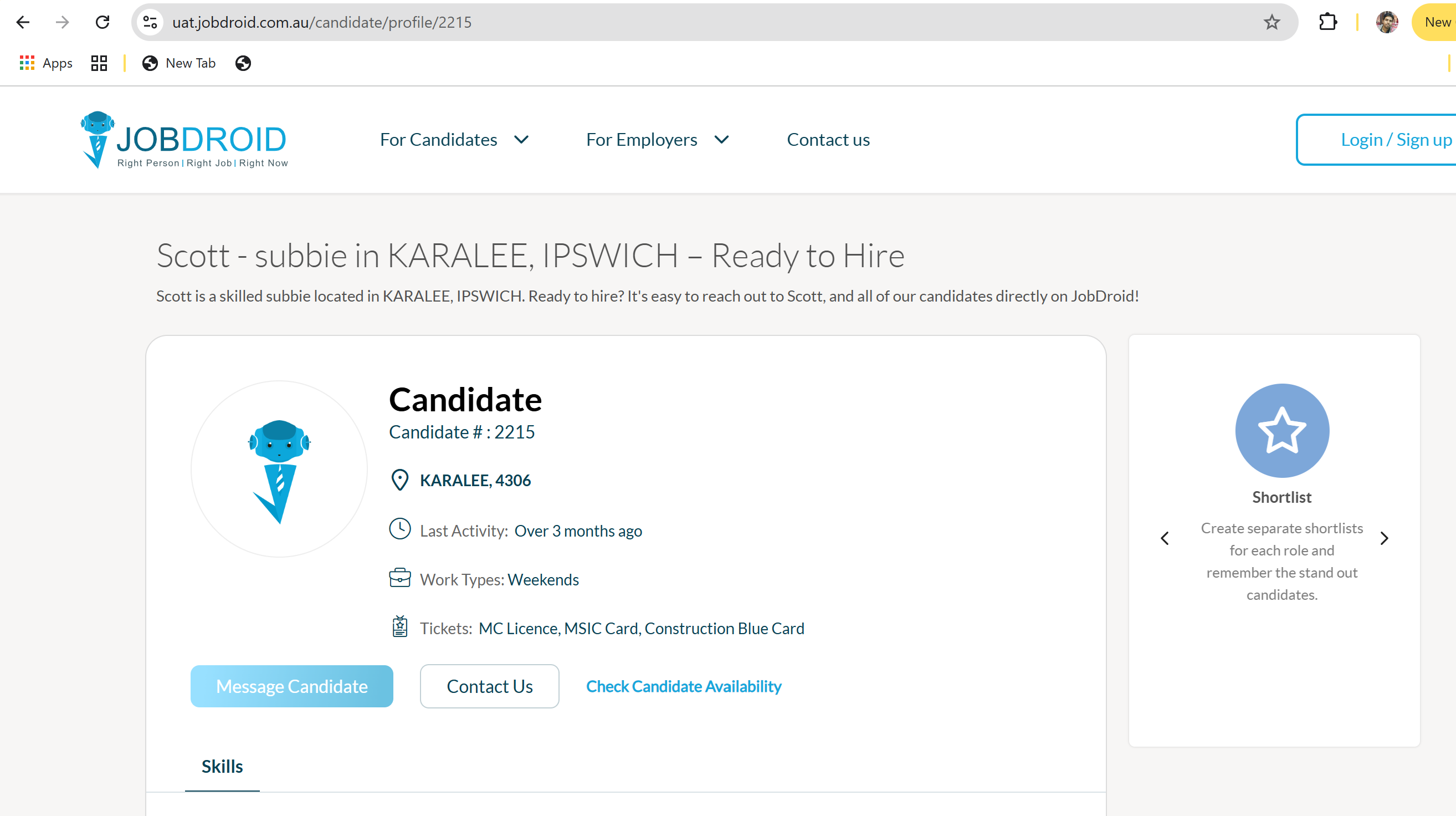Open the tab groups grid icon

[x=99, y=63]
